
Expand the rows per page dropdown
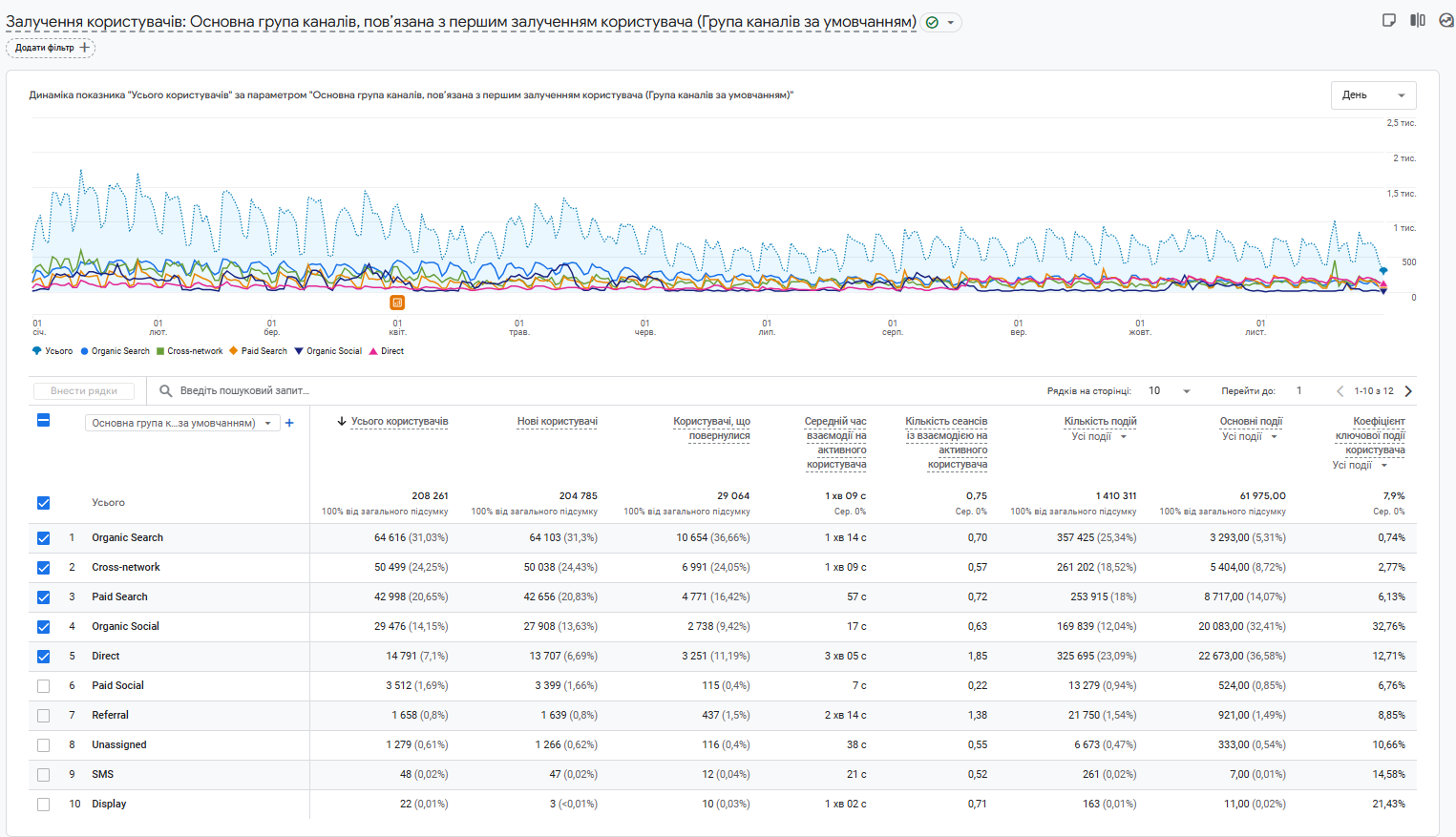(x=1170, y=390)
